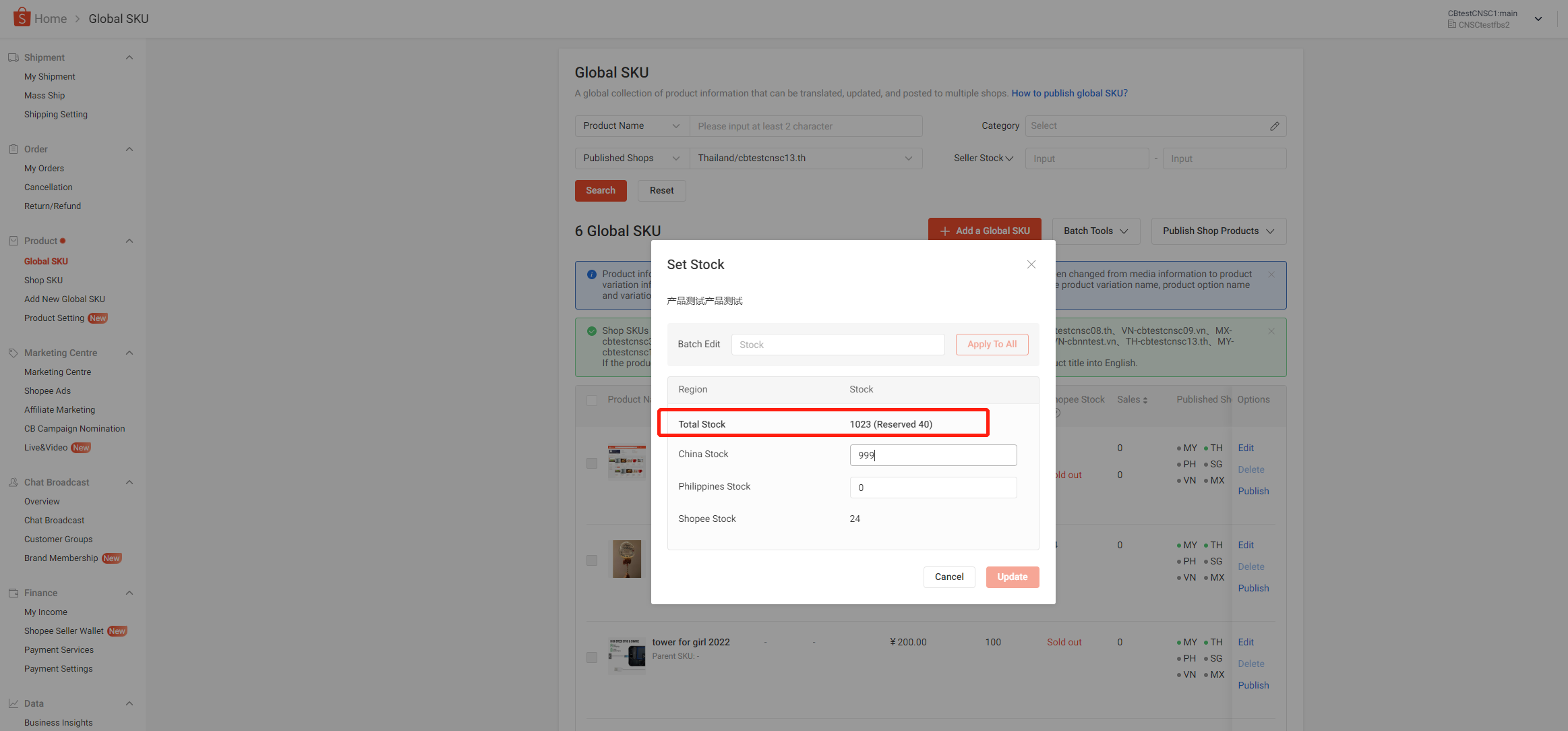Click the Philippines Stock input field
This screenshot has width=1568, height=731.
(x=933, y=488)
